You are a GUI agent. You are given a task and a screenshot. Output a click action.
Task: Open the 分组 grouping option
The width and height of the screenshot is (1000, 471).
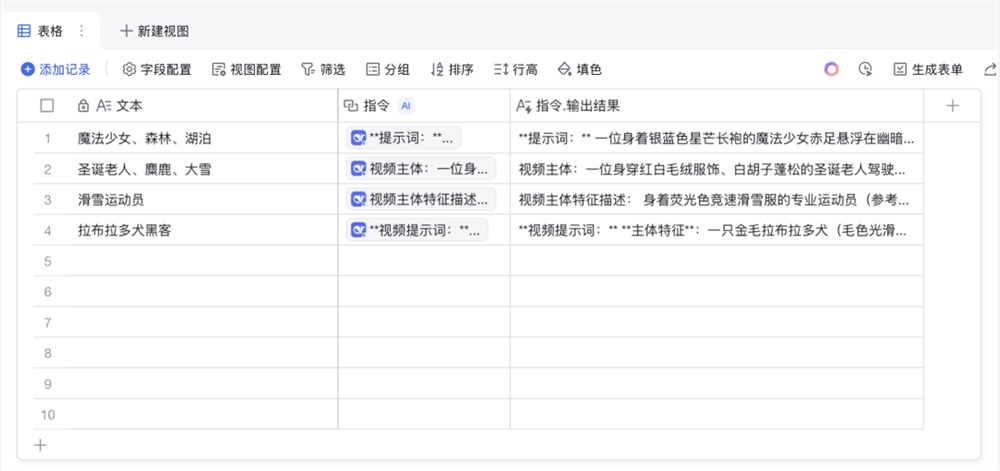pyautogui.click(x=388, y=69)
